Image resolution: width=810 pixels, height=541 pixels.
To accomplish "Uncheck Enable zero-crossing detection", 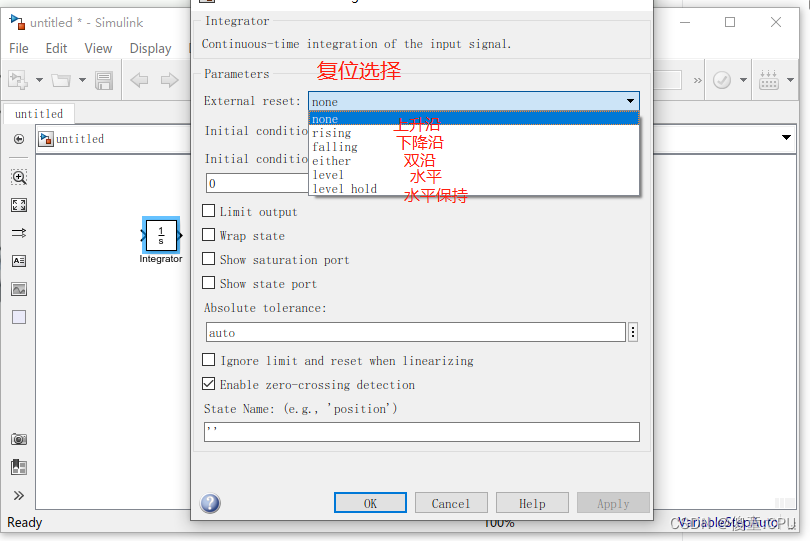I will (209, 383).
